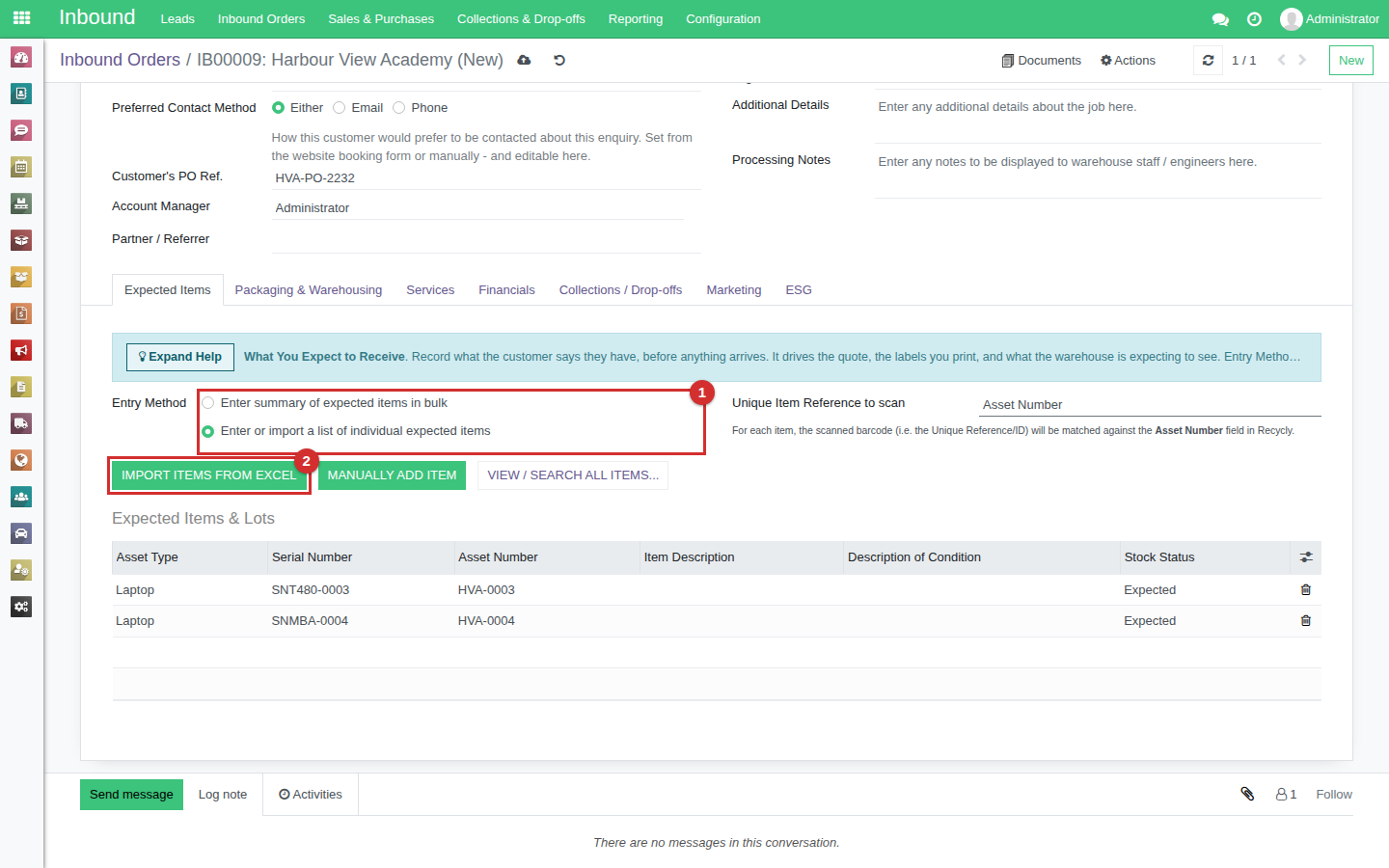
Task: Open conversations chat icon in top bar
Action: [x=1220, y=19]
